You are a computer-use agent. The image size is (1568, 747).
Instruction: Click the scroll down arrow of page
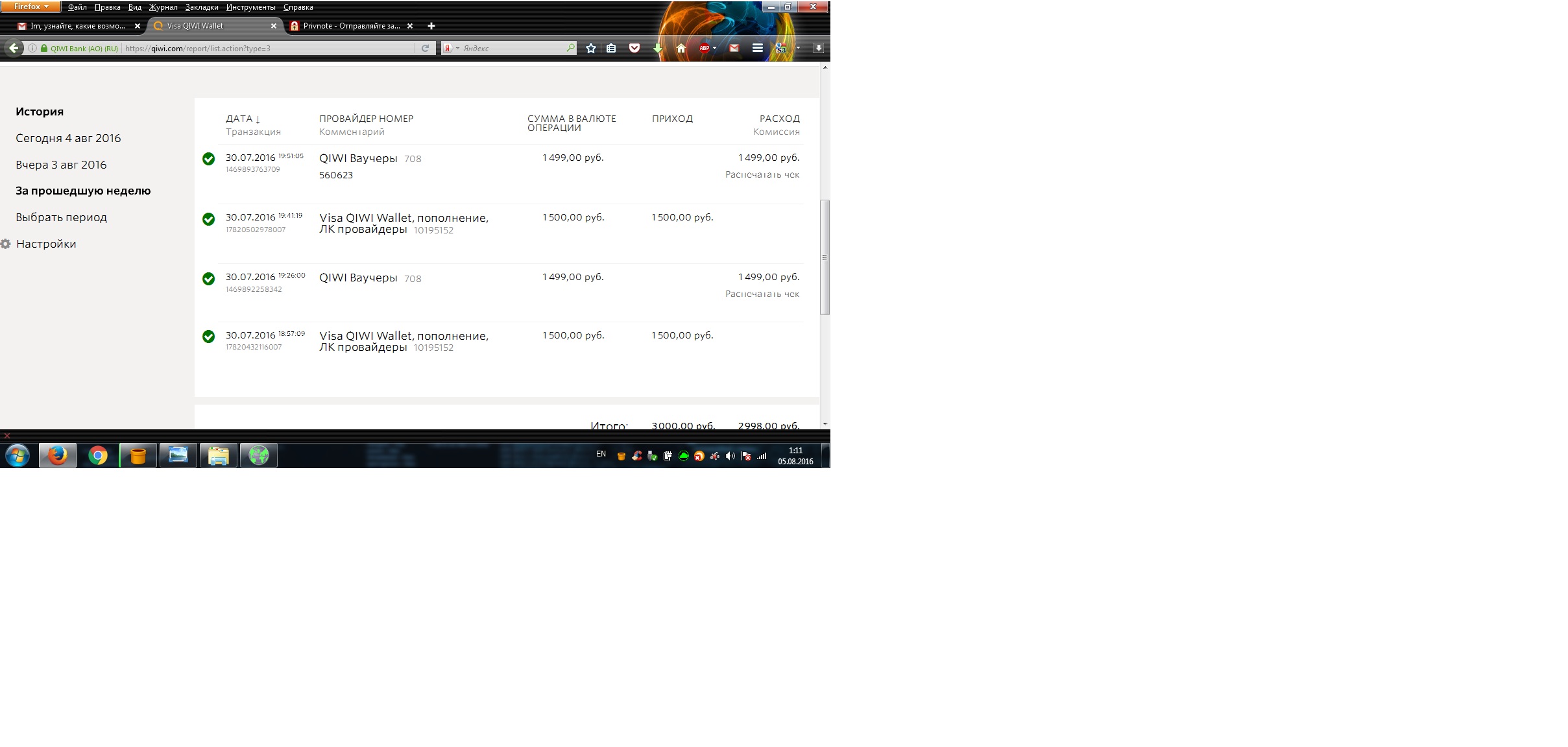pos(825,424)
